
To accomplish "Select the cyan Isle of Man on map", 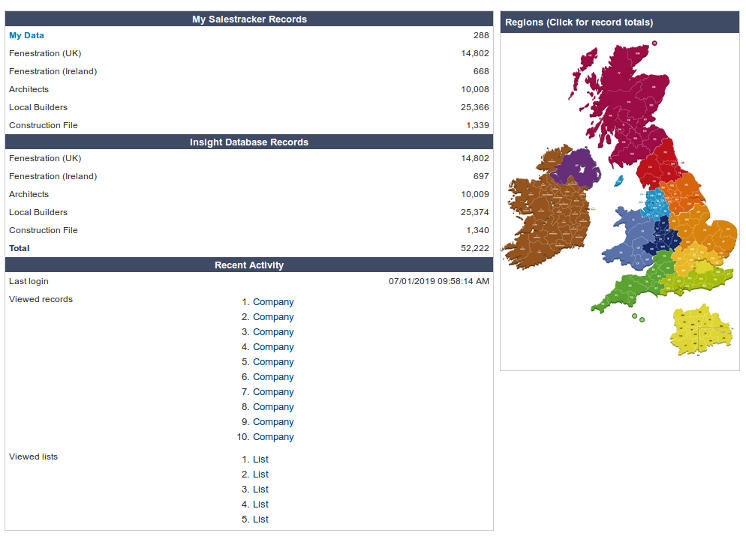I will [618, 182].
